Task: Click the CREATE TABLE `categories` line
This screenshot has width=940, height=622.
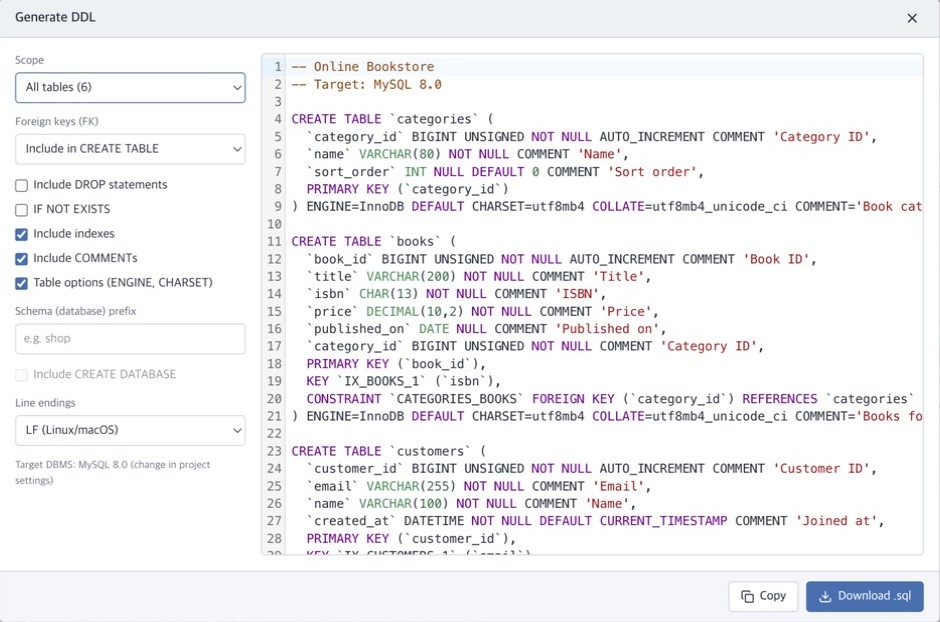Action: pyautogui.click(x=392, y=119)
